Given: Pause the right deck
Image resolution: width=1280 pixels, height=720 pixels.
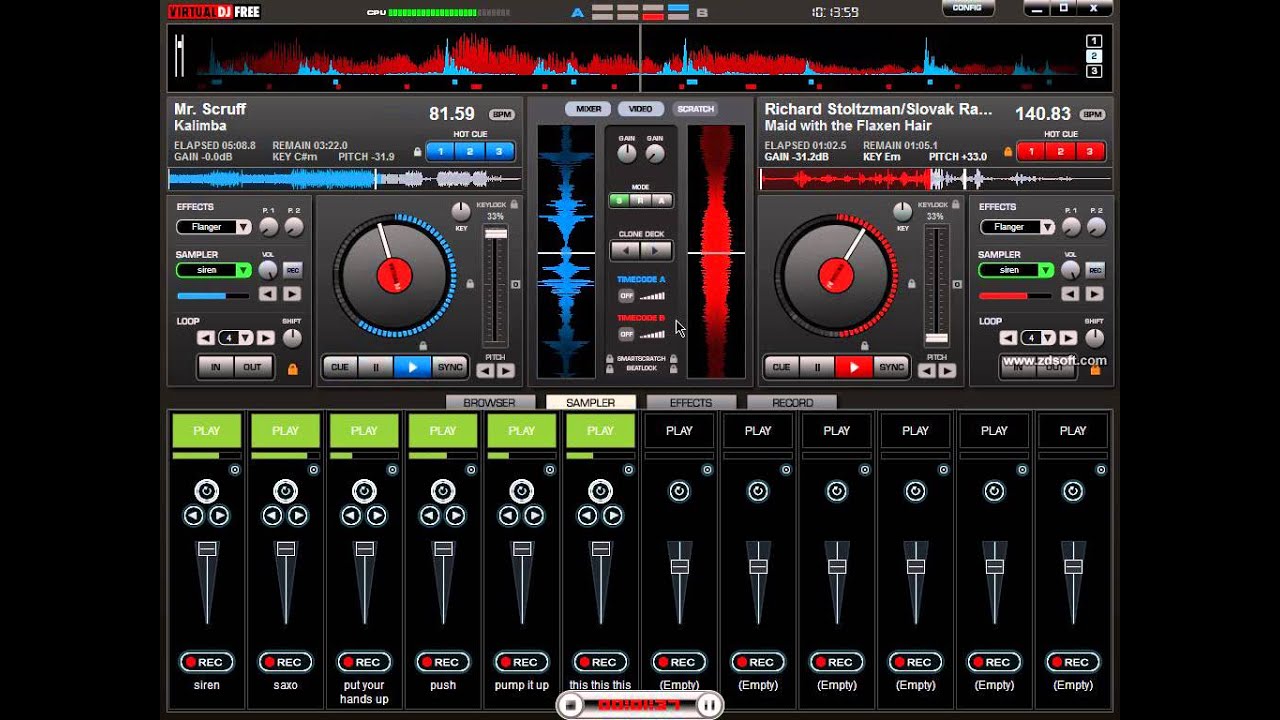Looking at the screenshot, I should (x=817, y=367).
